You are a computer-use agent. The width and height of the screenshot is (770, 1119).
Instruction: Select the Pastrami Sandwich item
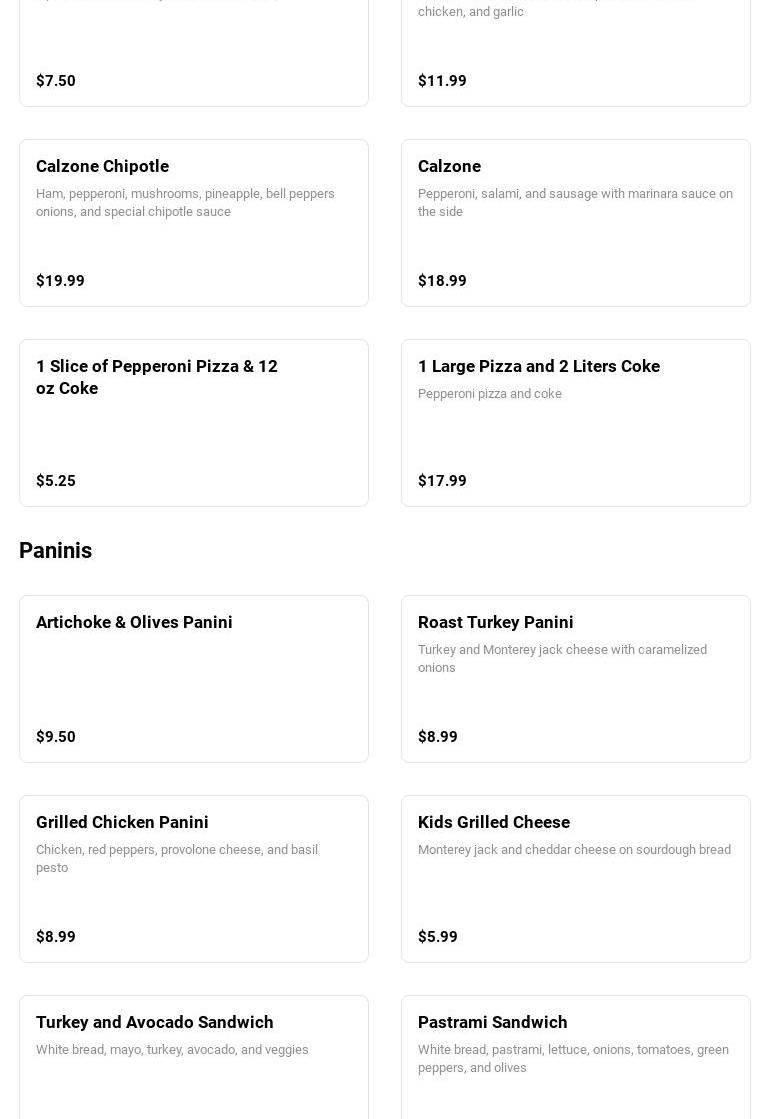pyautogui.click(x=576, y=1057)
